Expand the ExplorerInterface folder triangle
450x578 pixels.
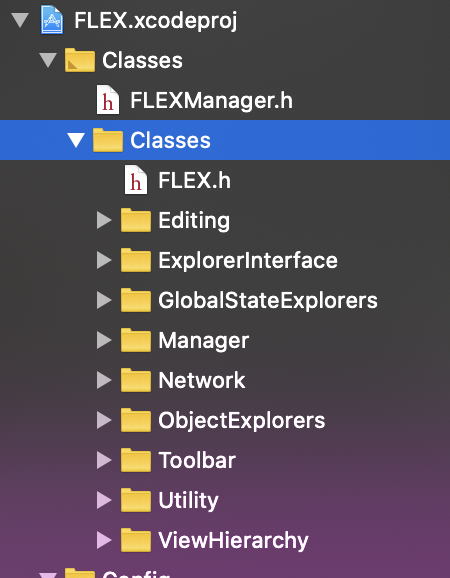[104, 260]
